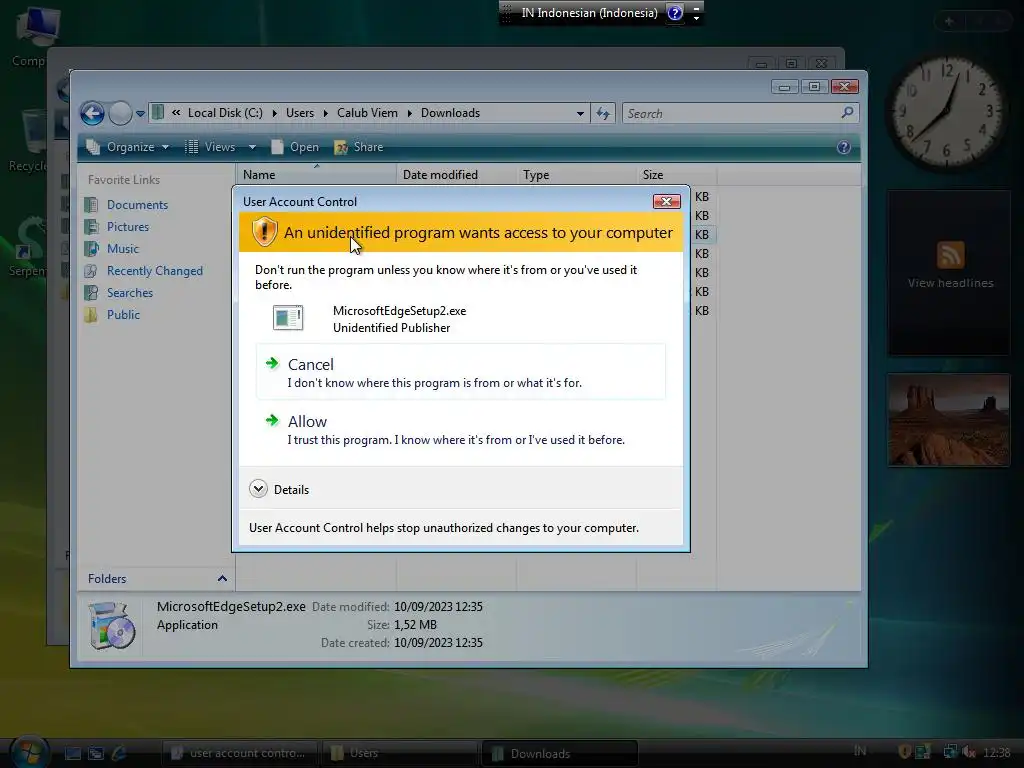Open the recent pages dropdown arrow

pos(140,114)
